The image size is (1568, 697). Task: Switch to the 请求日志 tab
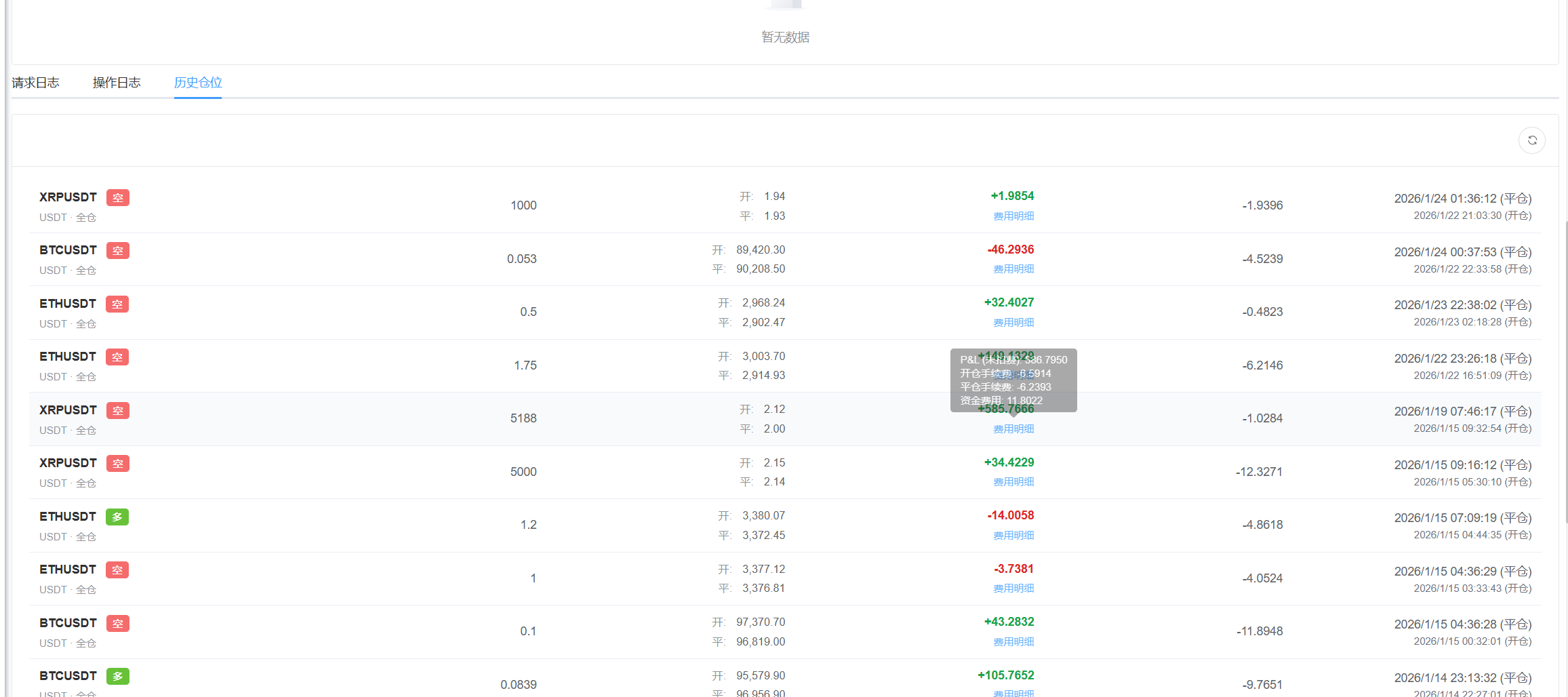(x=35, y=83)
